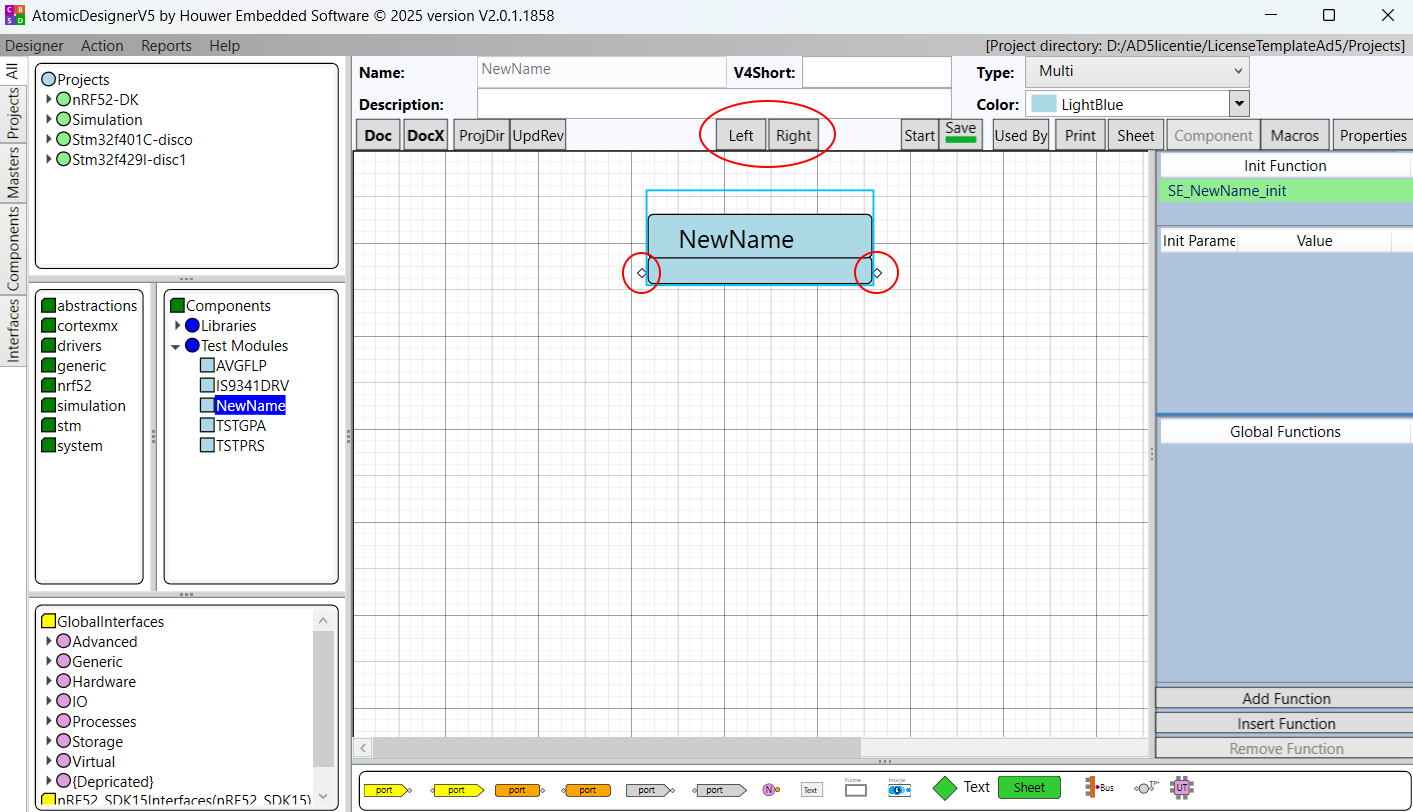Click the Add Function button
The height and width of the screenshot is (812, 1413).
tap(1285, 699)
